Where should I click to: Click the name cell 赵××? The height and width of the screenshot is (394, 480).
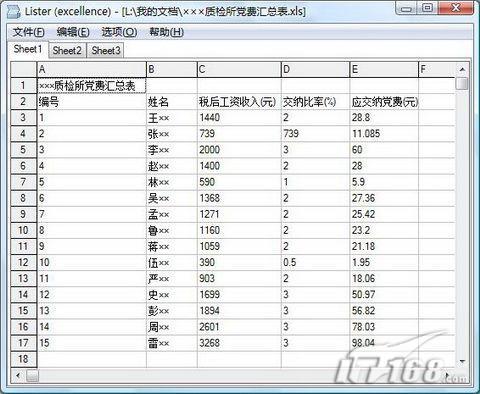(172, 166)
